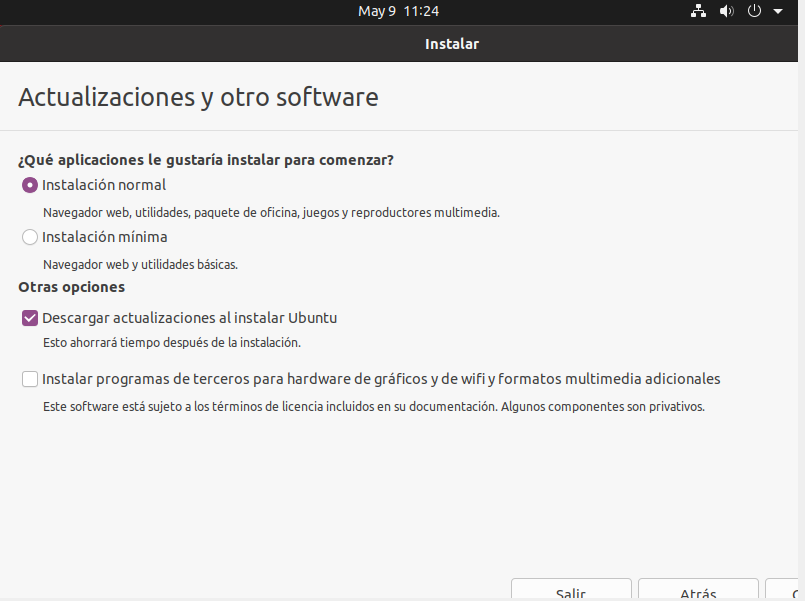Select the Instalación normal radio button
Viewport: 805px width, 601px height.
[x=30, y=185]
